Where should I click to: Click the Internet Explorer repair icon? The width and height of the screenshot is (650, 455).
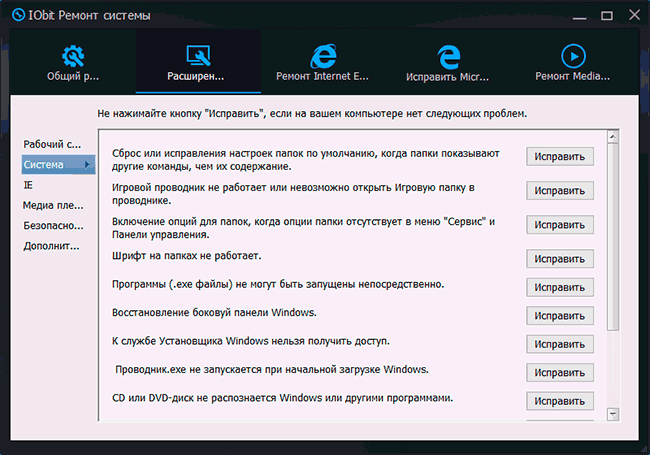tap(323, 56)
